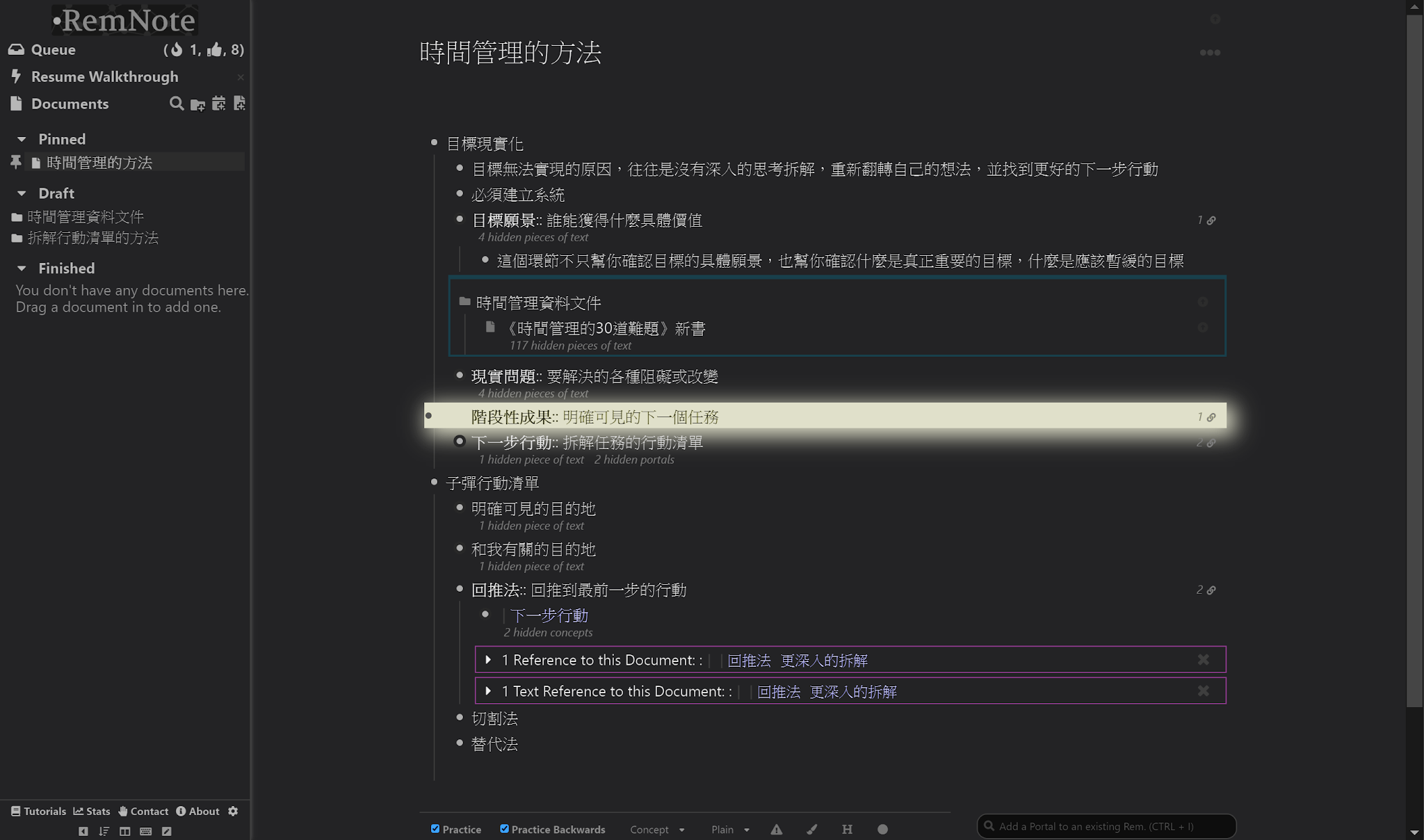Open the Queue item in the sidebar
This screenshot has width=1424, height=840.
(x=53, y=49)
